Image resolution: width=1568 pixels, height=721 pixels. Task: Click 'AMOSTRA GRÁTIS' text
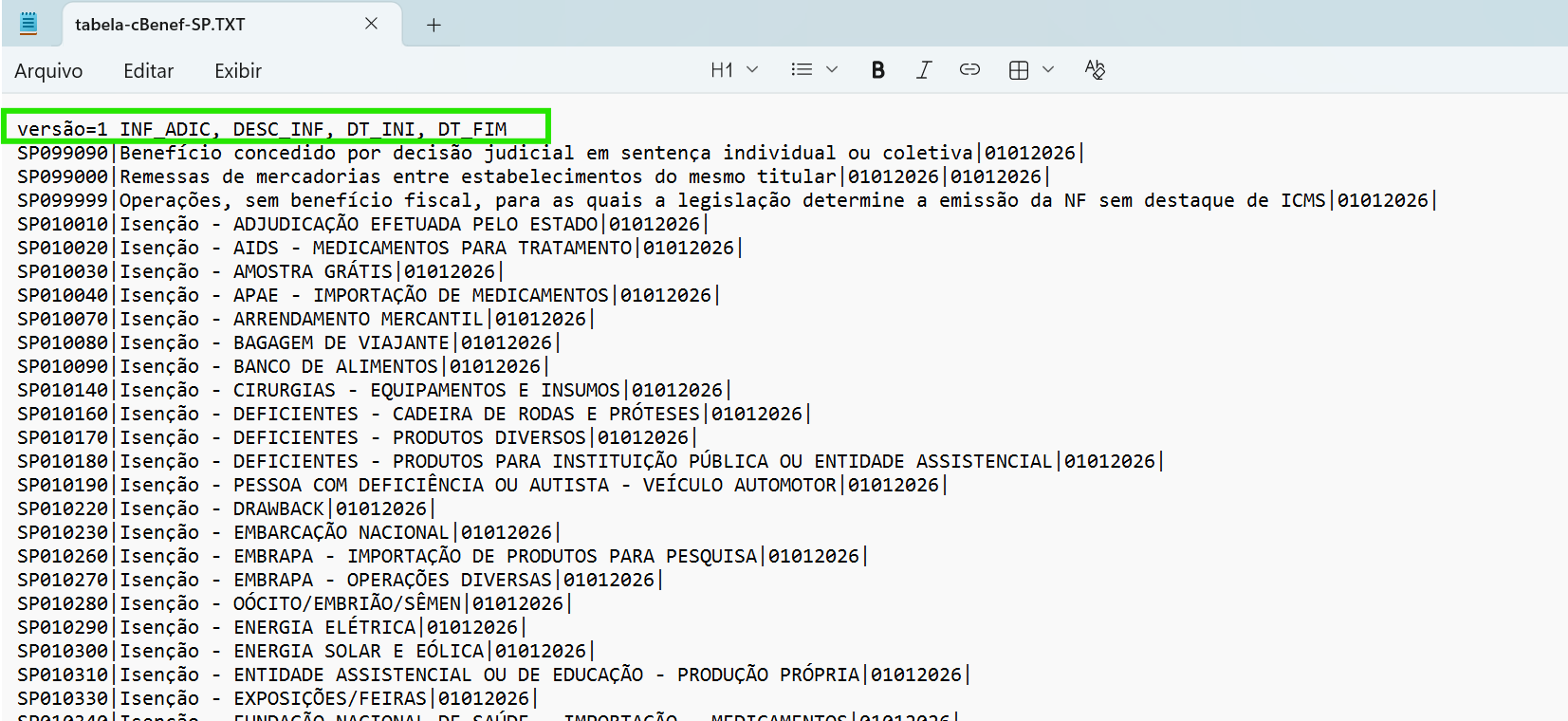(x=313, y=271)
